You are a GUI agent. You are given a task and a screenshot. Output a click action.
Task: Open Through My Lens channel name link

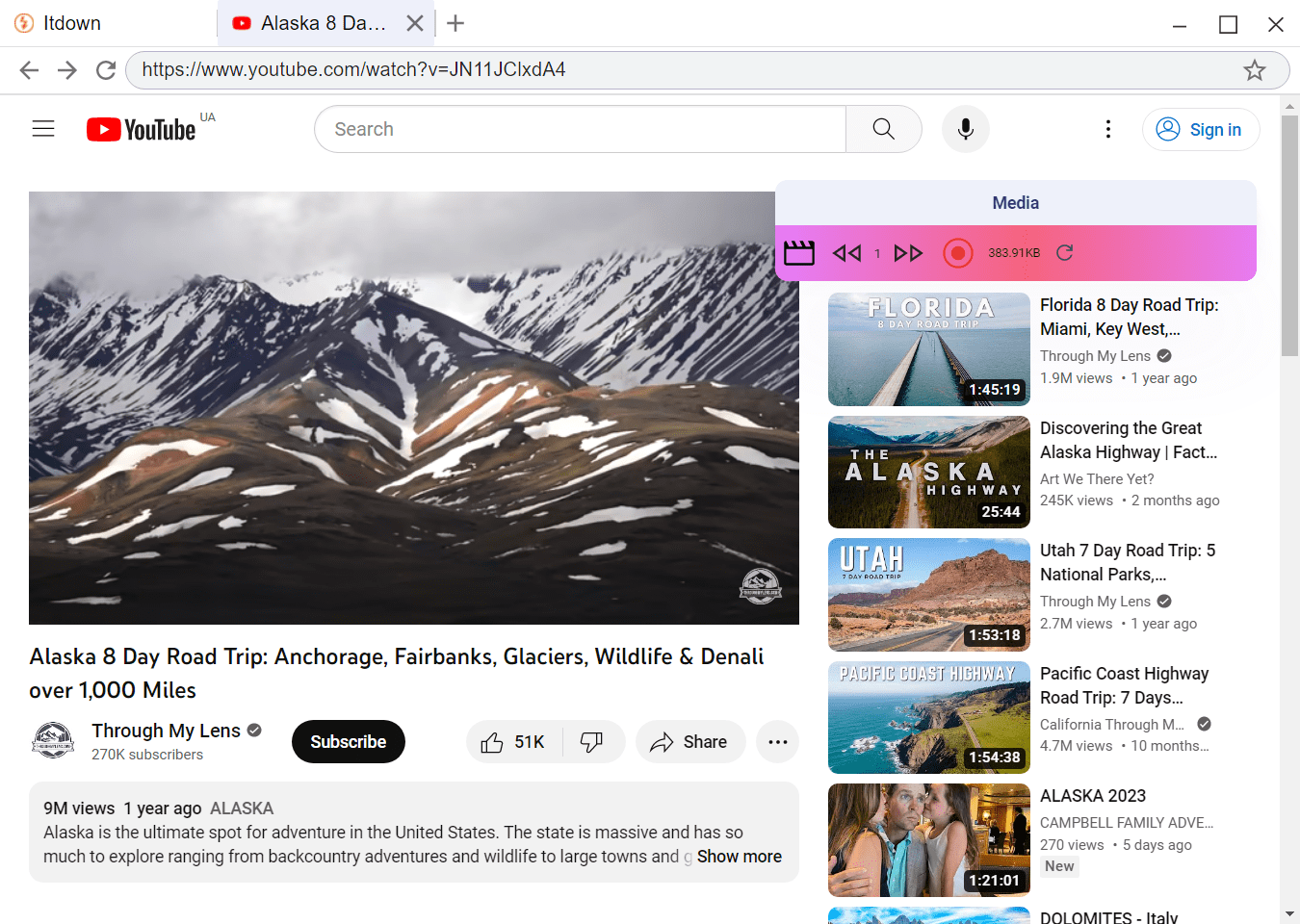pyautogui.click(x=166, y=731)
